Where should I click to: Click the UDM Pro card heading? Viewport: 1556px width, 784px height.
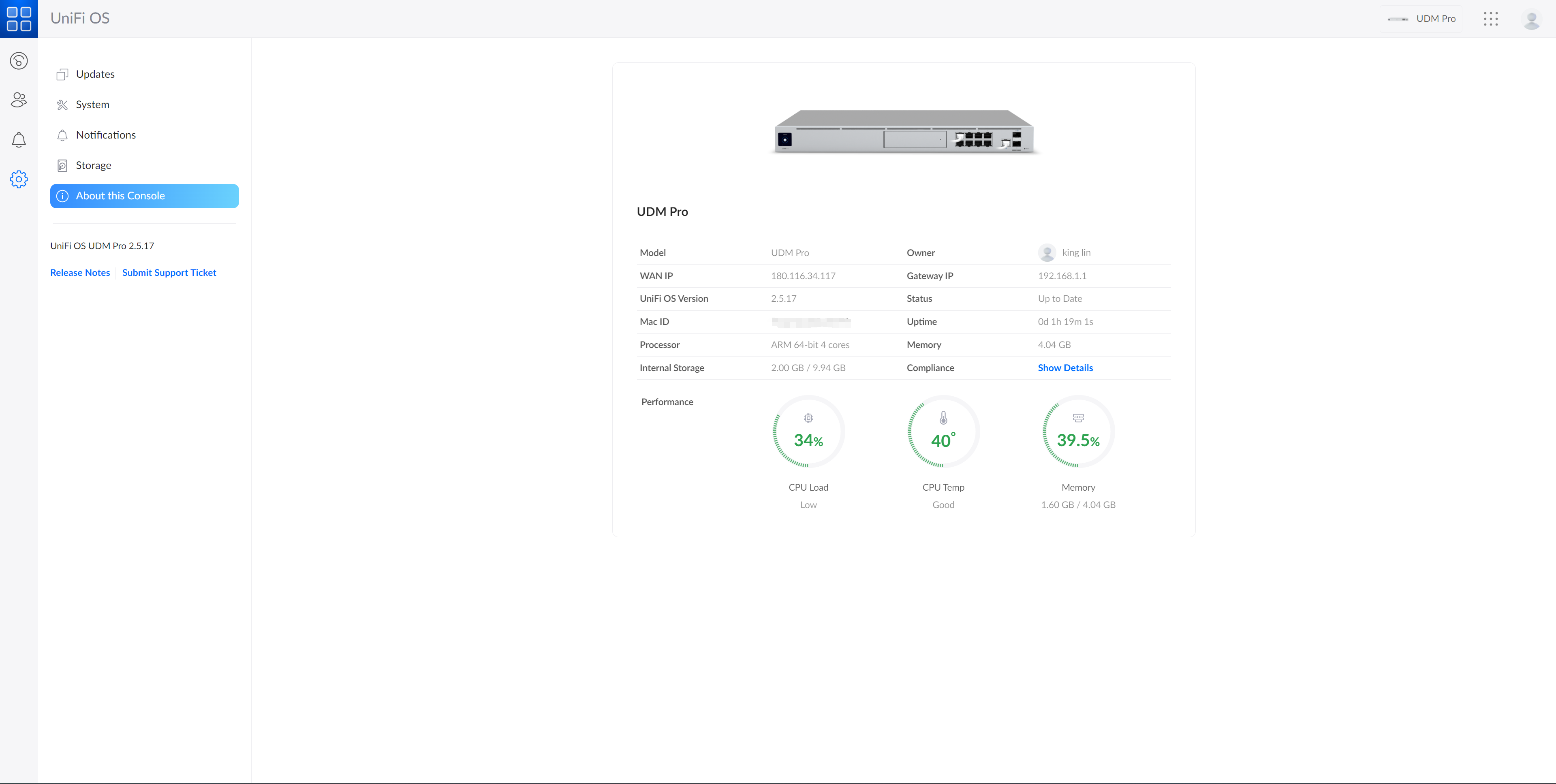click(x=662, y=212)
